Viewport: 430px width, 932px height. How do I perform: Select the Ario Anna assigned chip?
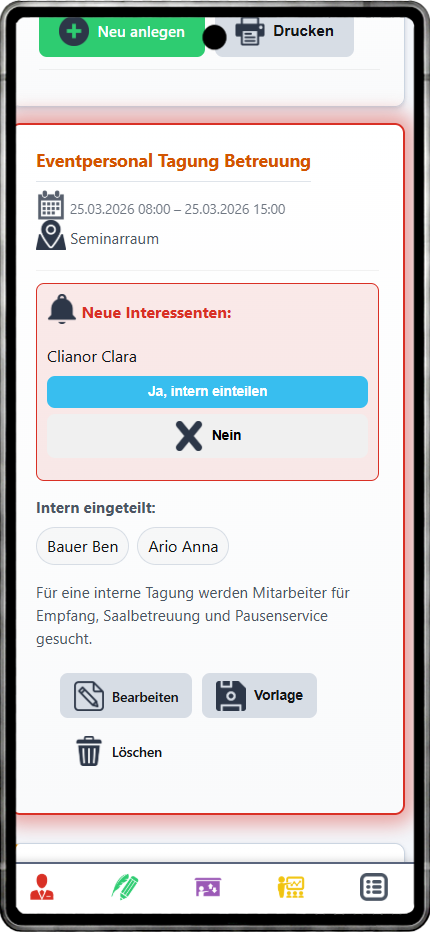[183, 546]
